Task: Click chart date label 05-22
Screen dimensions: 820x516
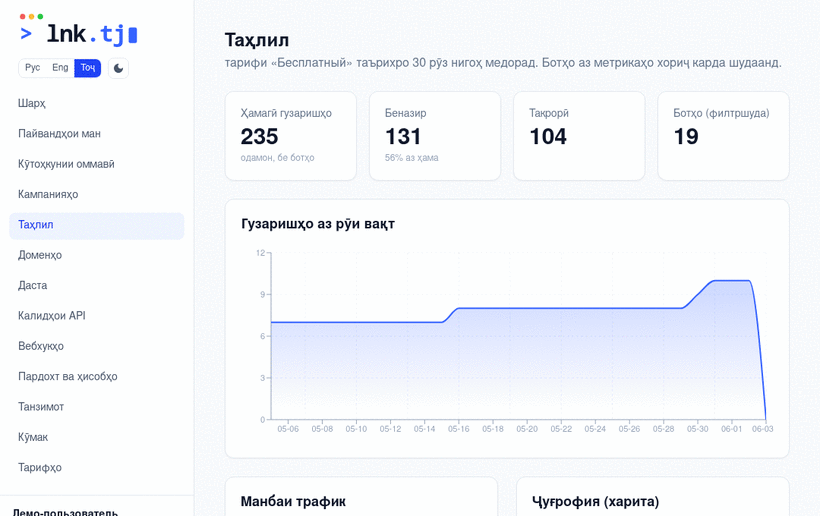Action: (561, 429)
